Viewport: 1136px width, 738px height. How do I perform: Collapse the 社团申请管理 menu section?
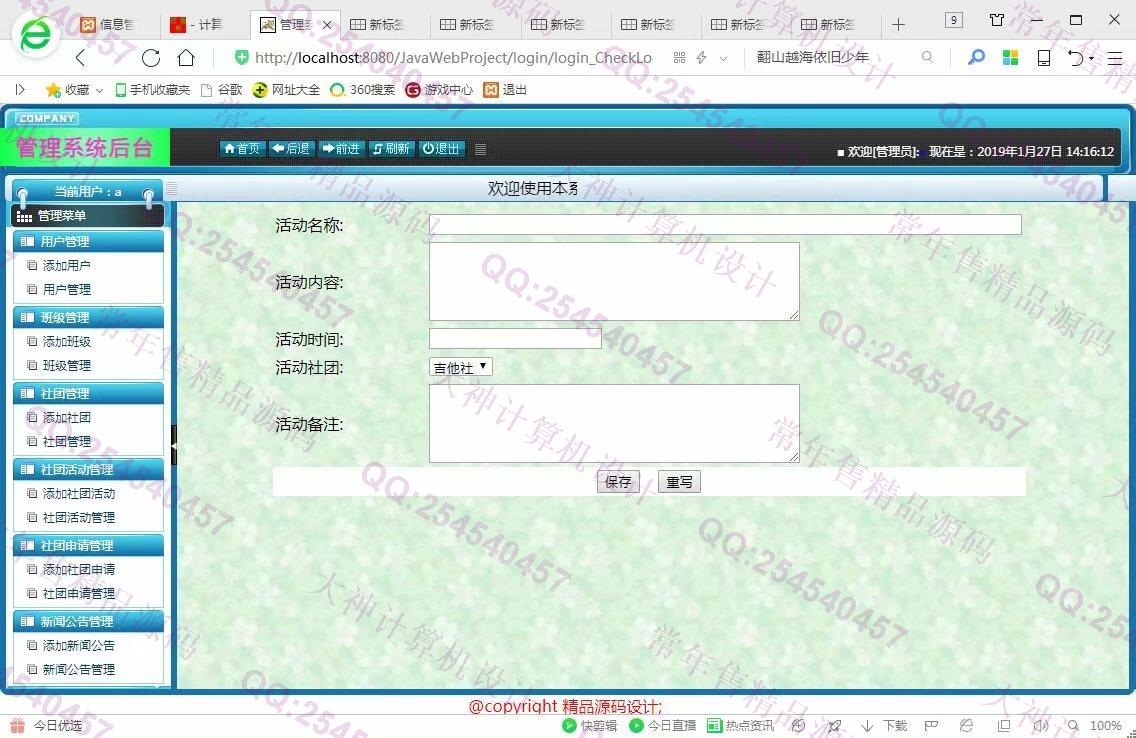[x=88, y=545]
